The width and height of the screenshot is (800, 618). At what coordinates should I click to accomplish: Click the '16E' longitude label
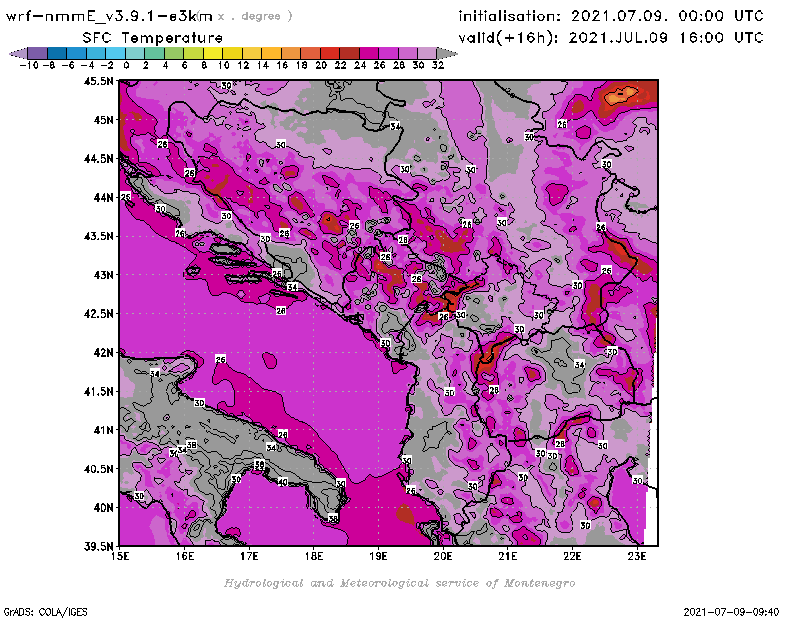[185, 556]
